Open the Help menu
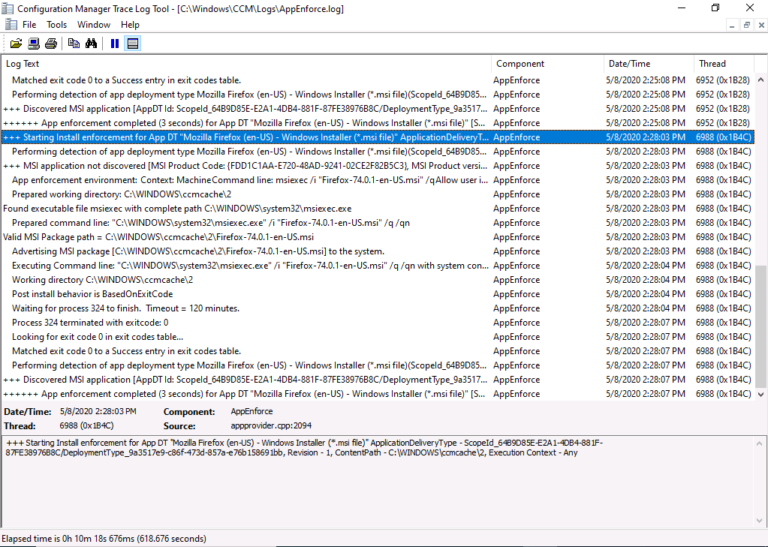 130,24
